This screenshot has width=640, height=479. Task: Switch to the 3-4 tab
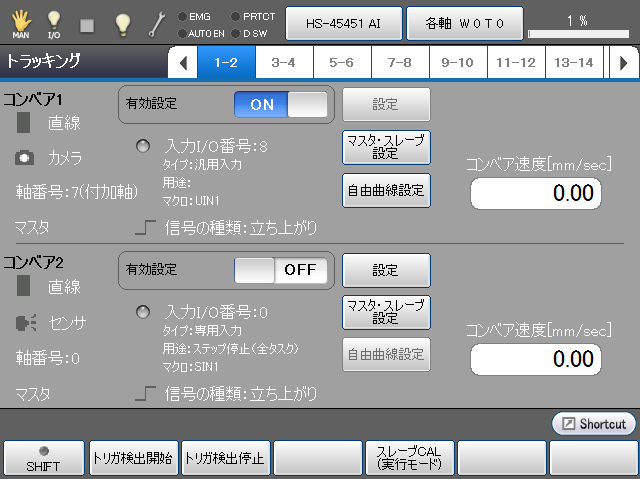point(283,63)
